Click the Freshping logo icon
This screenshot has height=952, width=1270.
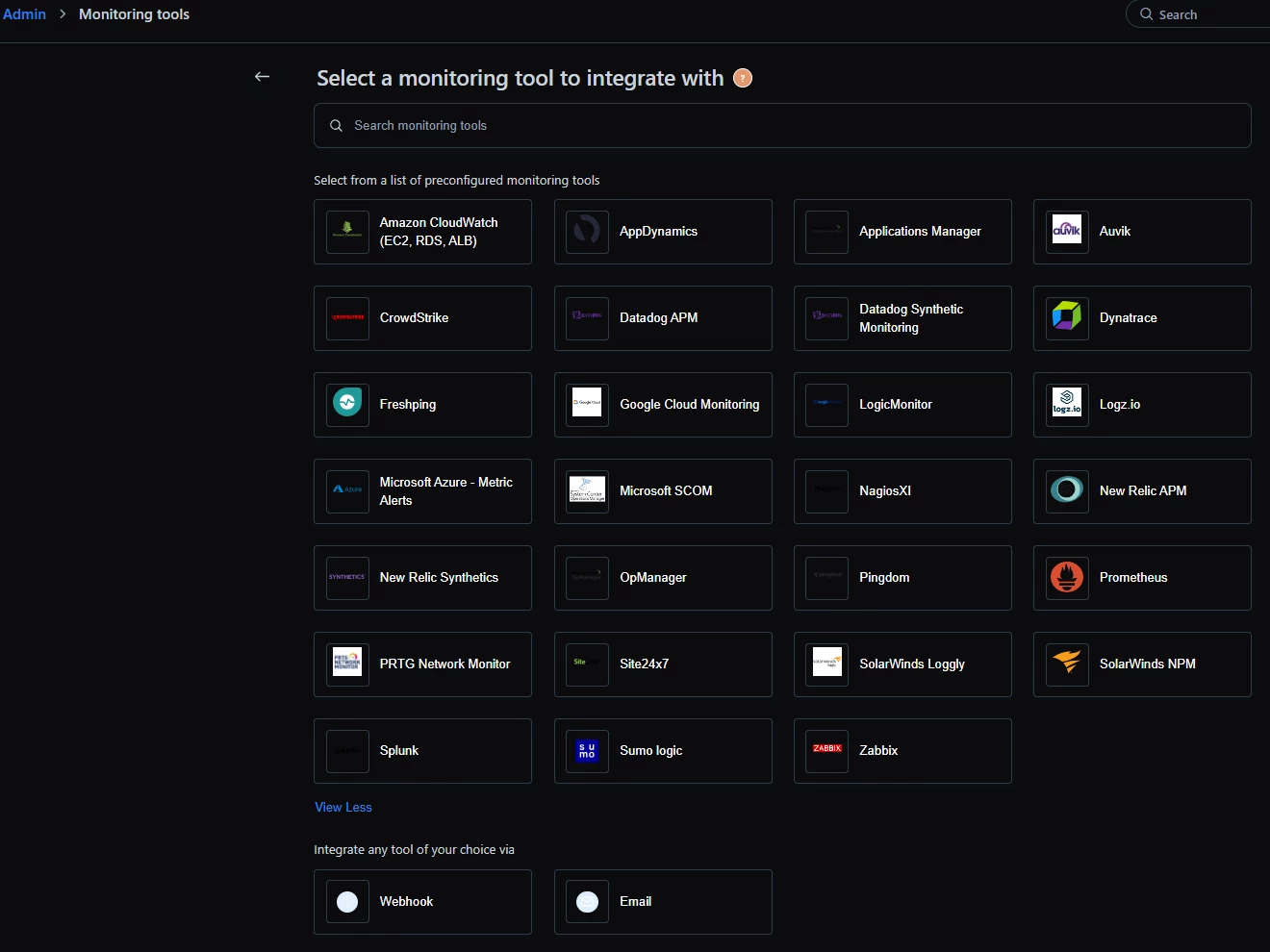[x=347, y=405]
